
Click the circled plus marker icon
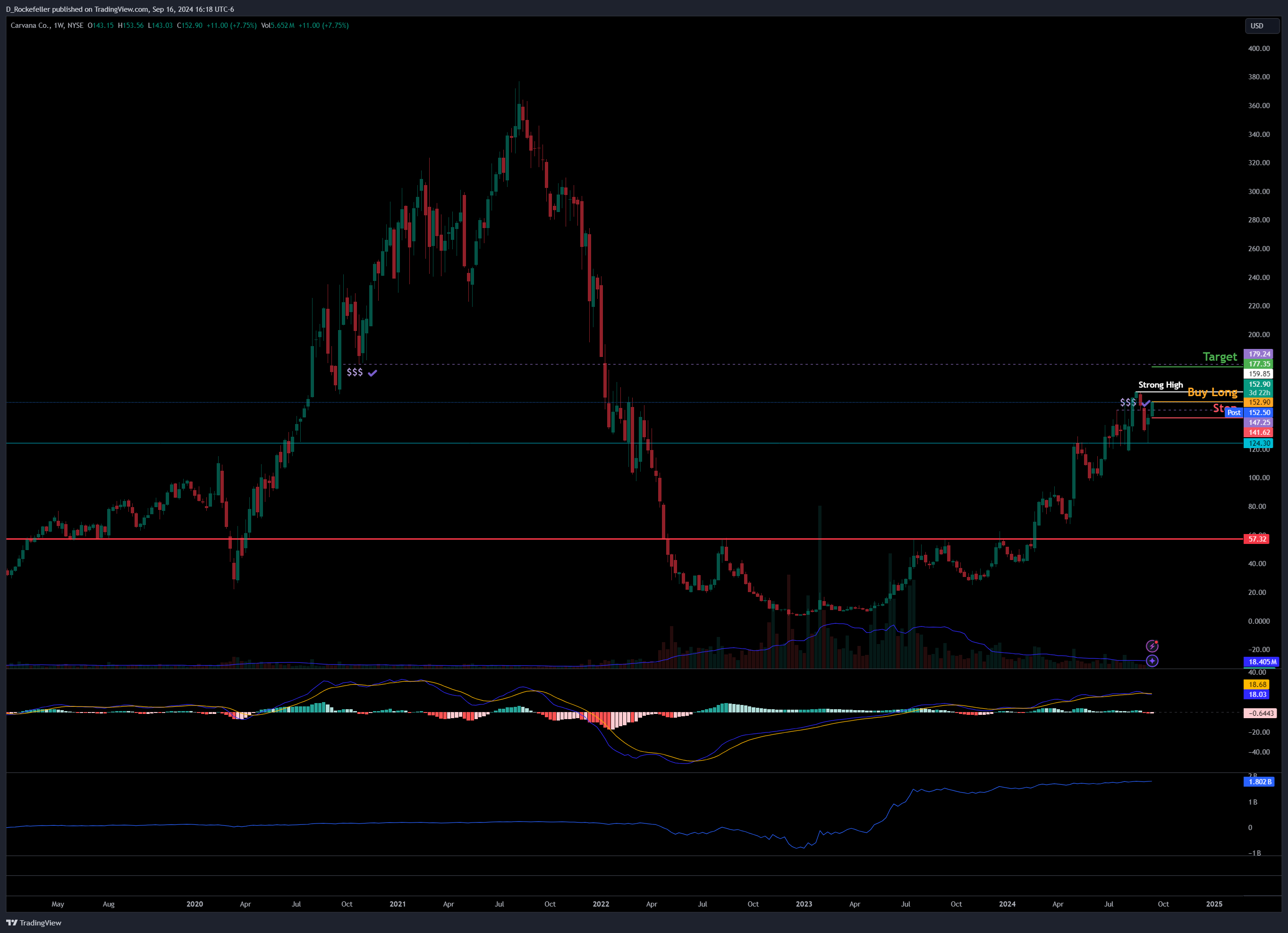(x=1152, y=661)
